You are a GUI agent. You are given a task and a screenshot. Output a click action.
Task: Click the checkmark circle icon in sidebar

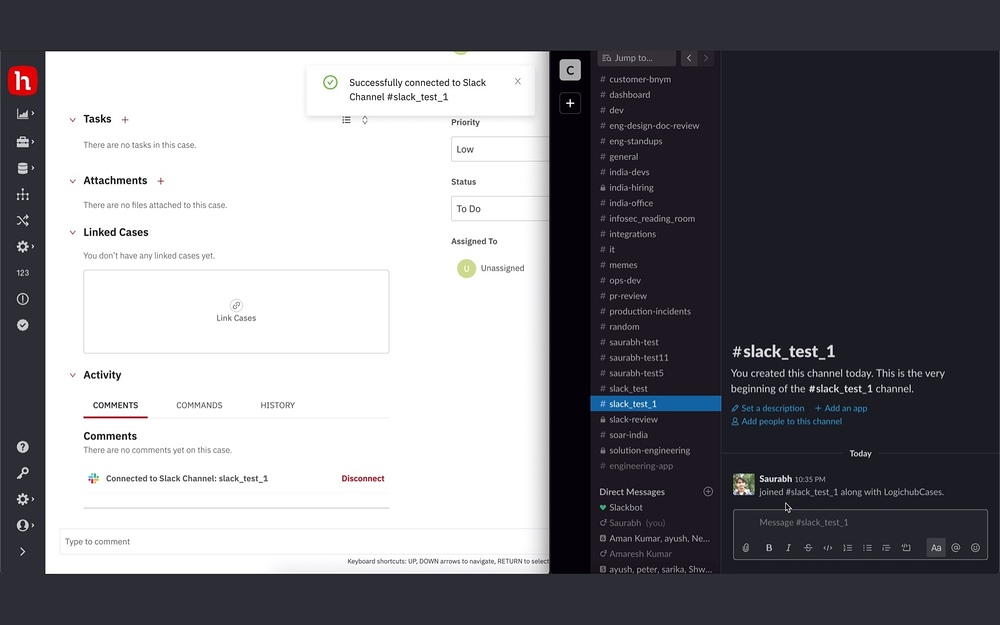tap(23, 325)
